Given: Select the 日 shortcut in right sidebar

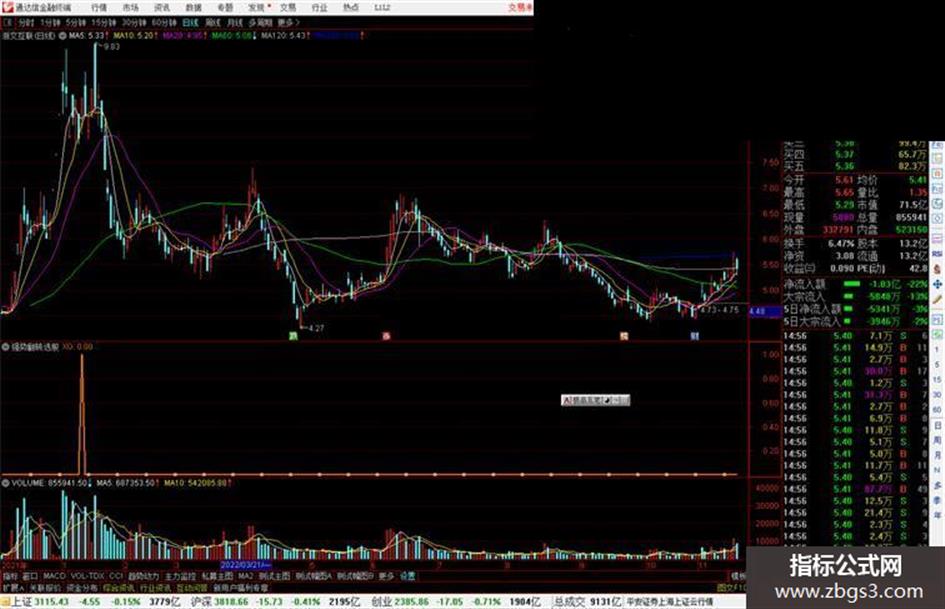Looking at the screenshot, I should point(937,426).
